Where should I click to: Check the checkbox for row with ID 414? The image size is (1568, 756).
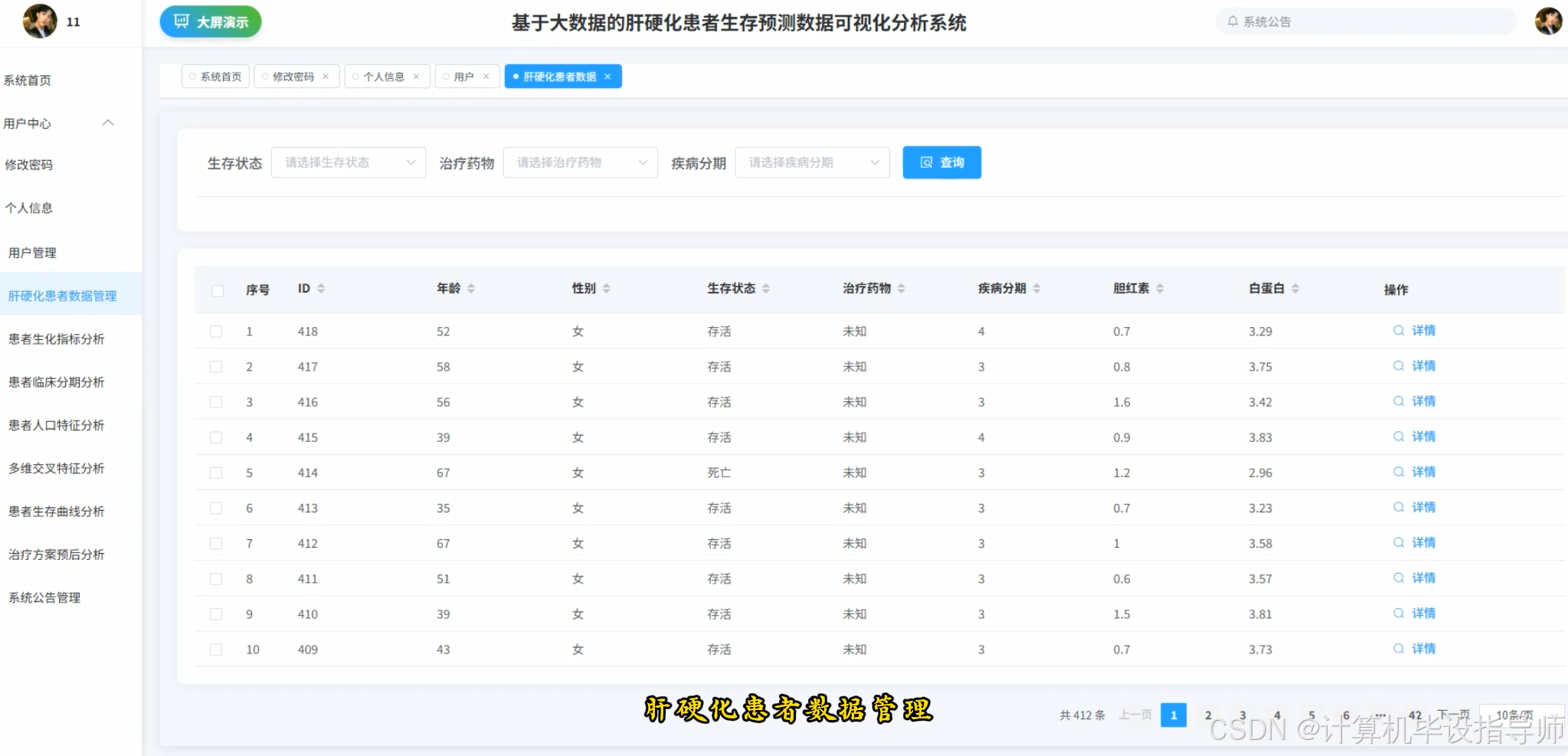[x=216, y=473]
